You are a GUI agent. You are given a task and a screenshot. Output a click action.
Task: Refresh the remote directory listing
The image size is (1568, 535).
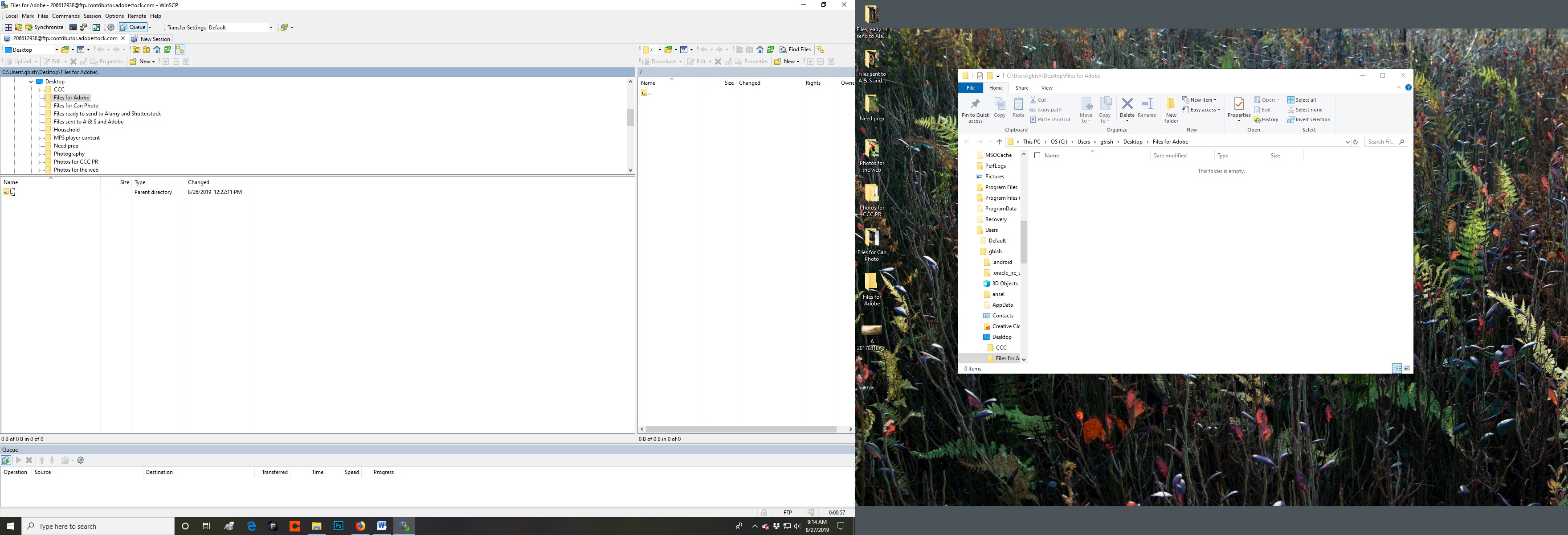771,50
